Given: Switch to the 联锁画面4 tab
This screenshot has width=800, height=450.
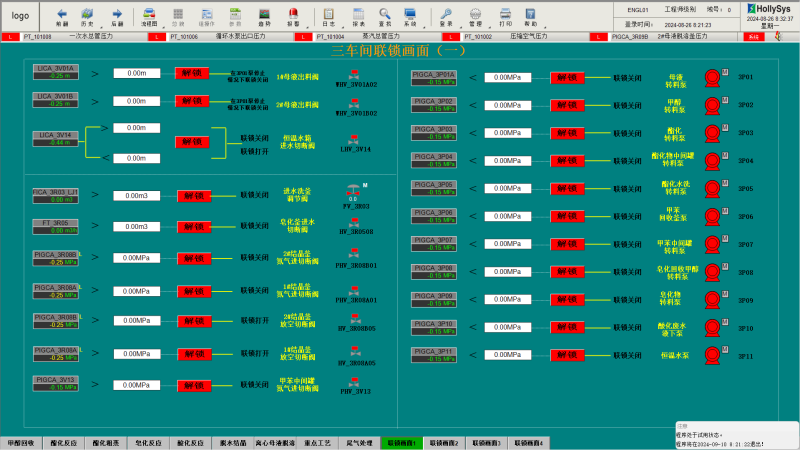Looking at the screenshot, I should click(529, 443).
